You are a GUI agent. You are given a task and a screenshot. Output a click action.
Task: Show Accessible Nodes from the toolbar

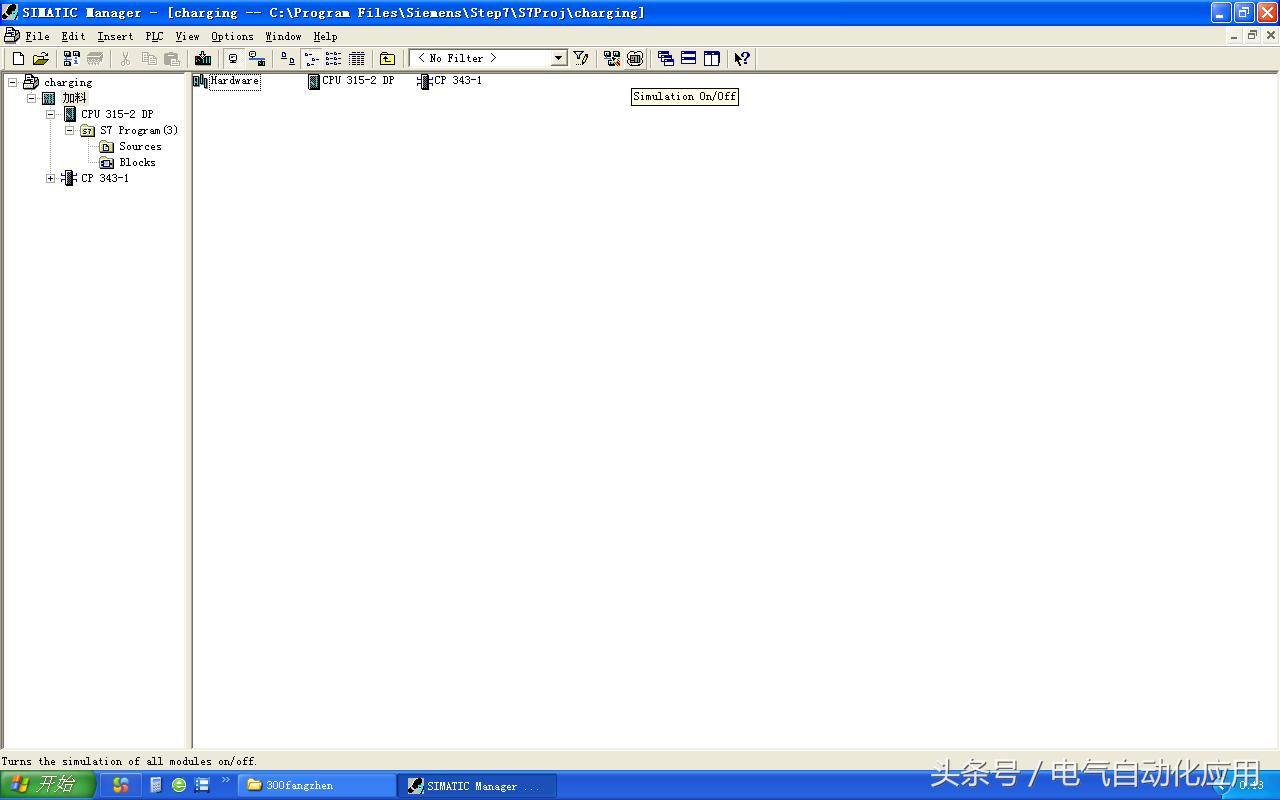tap(72, 59)
